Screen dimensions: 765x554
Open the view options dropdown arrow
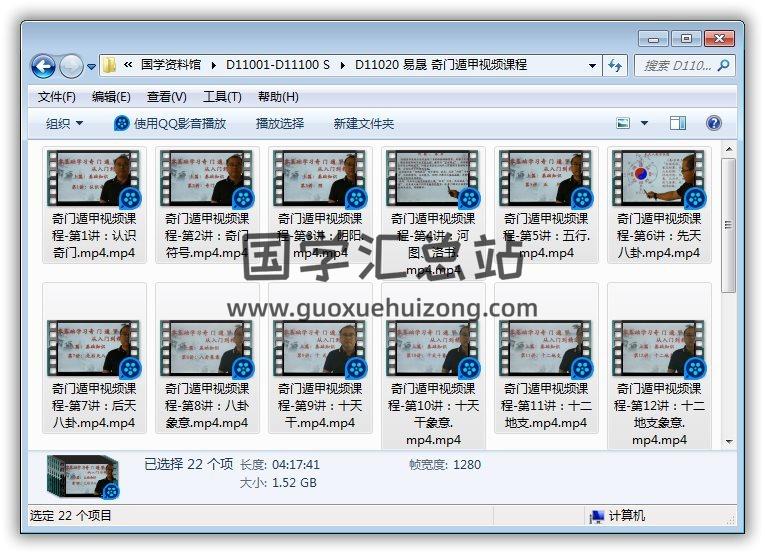[x=644, y=123]
